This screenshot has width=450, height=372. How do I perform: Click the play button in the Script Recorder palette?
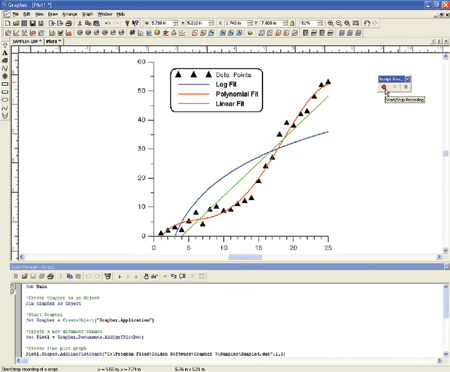395,87
